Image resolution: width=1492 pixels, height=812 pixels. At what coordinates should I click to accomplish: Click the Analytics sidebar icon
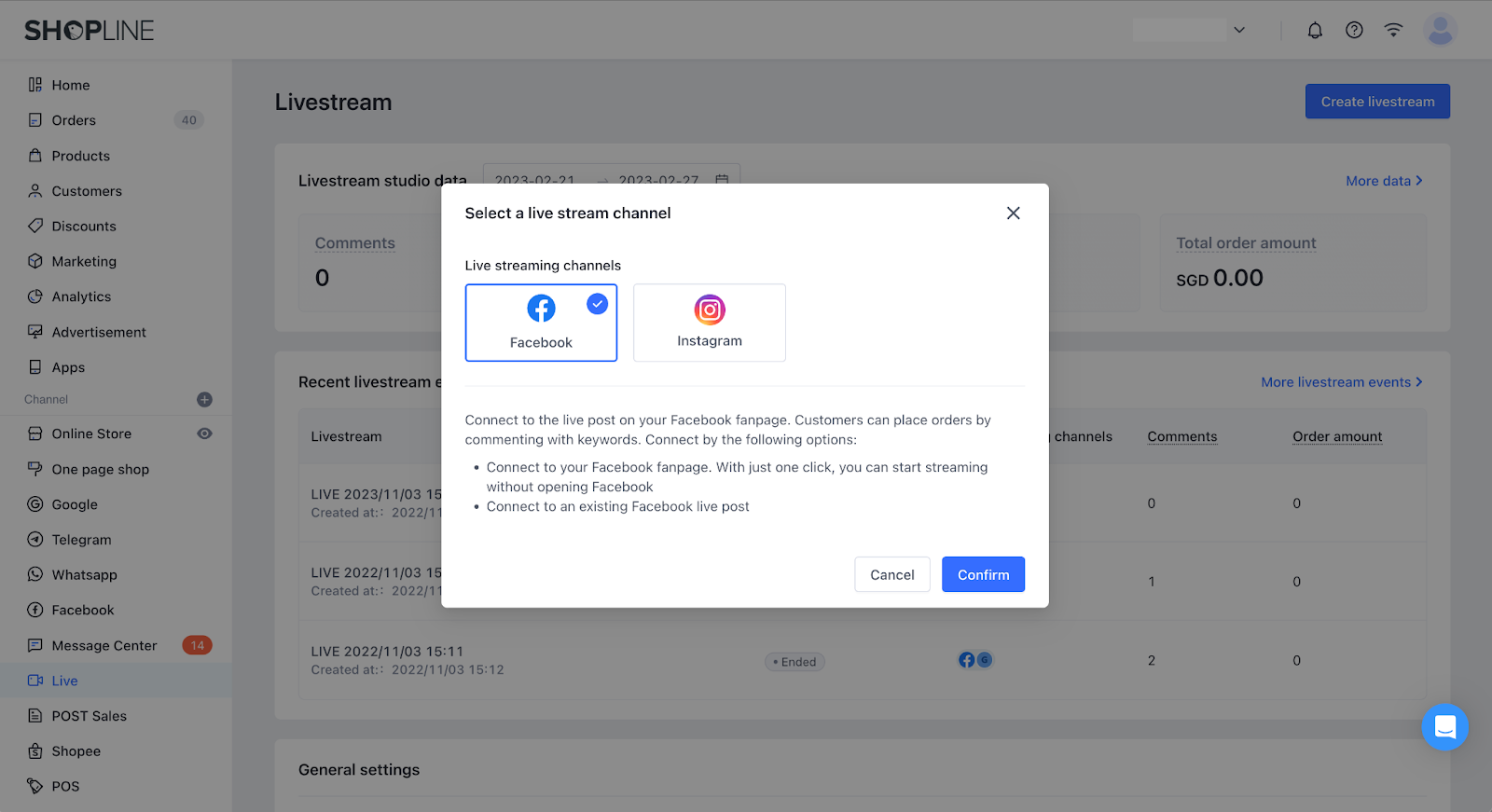pyautogui.click(x=35, y=296)
